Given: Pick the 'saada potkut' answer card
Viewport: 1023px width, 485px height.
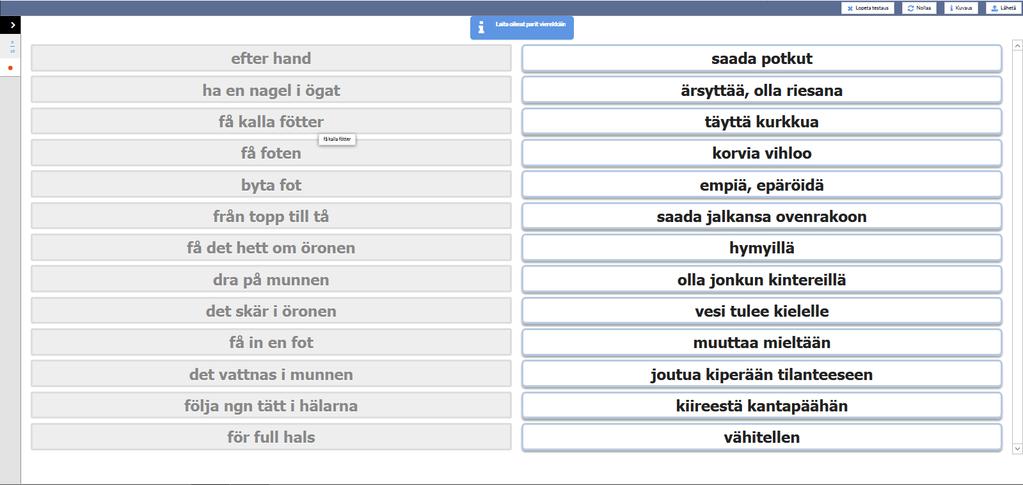Looking at the screenshot, I should tap(761, 59).
